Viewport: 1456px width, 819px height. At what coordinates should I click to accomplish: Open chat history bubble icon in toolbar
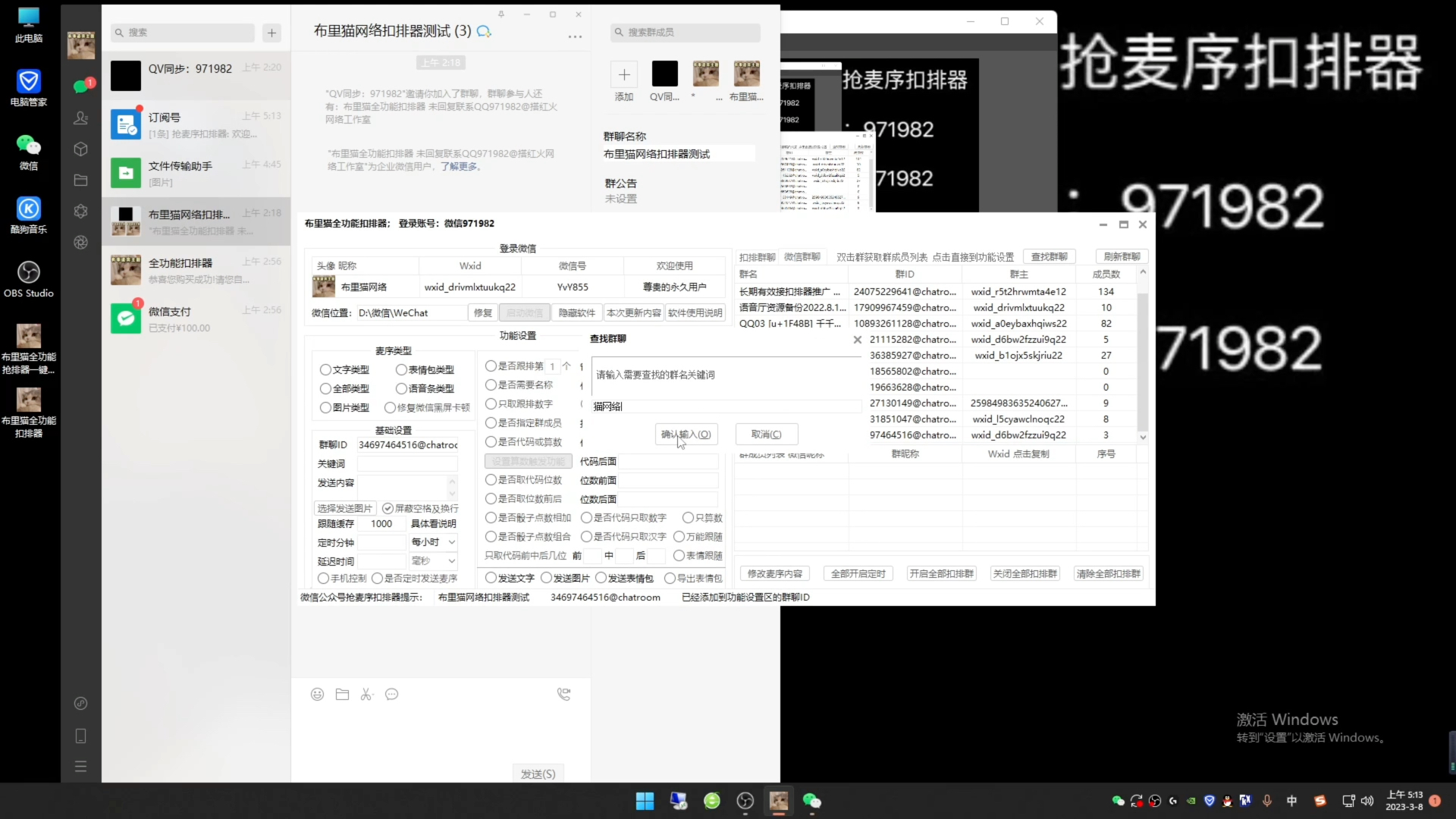391,695
